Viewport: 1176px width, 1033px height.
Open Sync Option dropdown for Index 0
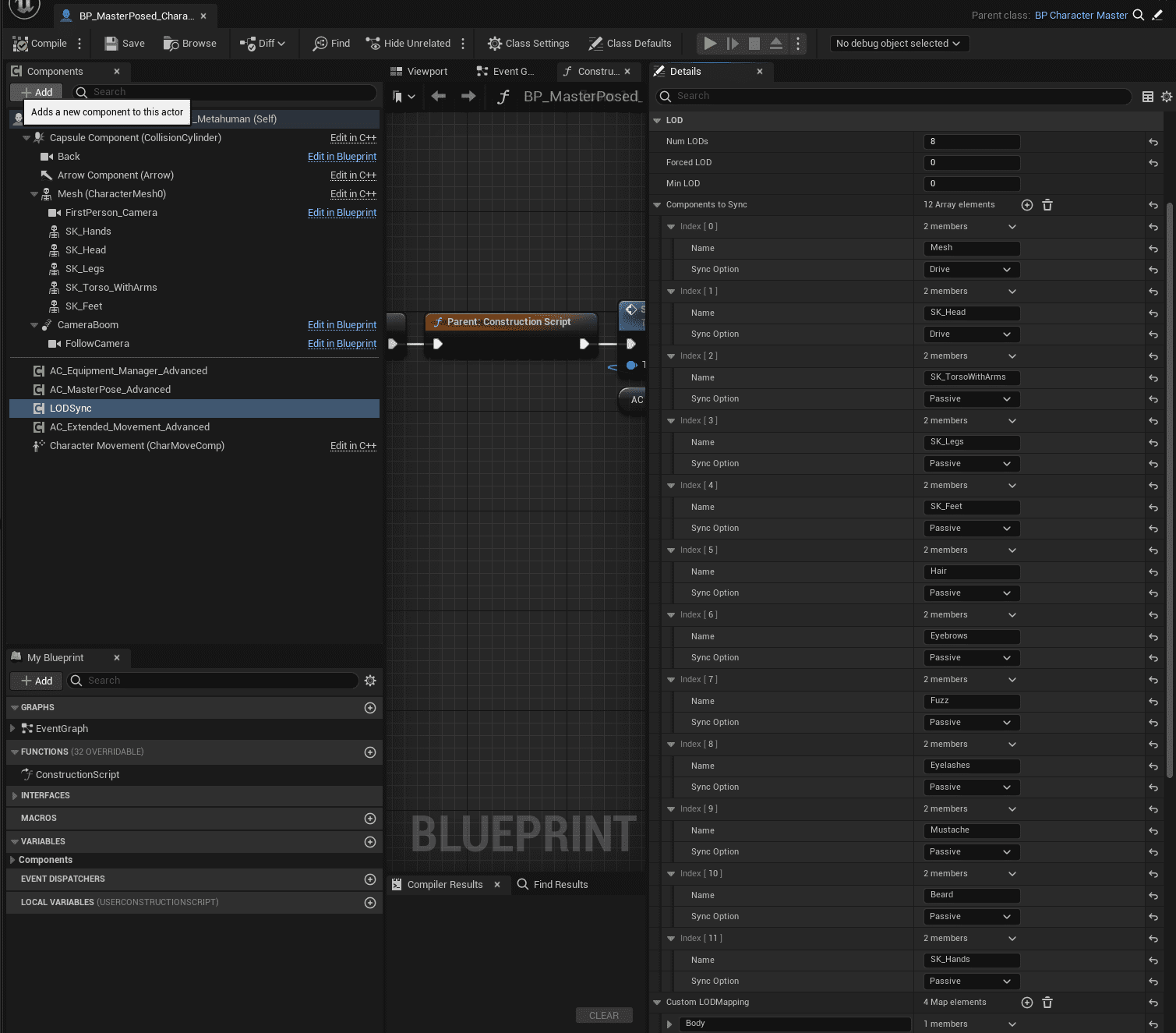coord(970,270)
